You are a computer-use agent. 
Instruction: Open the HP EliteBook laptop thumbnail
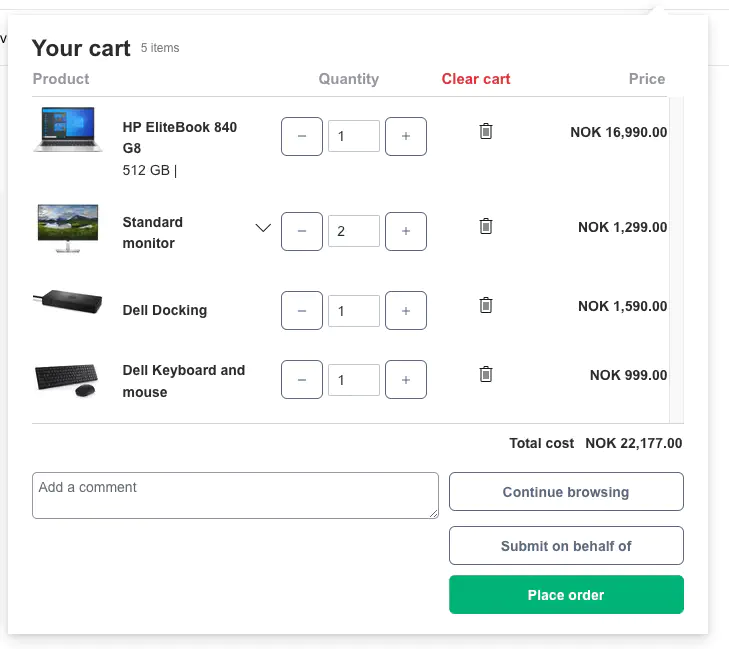pos(68,130)
